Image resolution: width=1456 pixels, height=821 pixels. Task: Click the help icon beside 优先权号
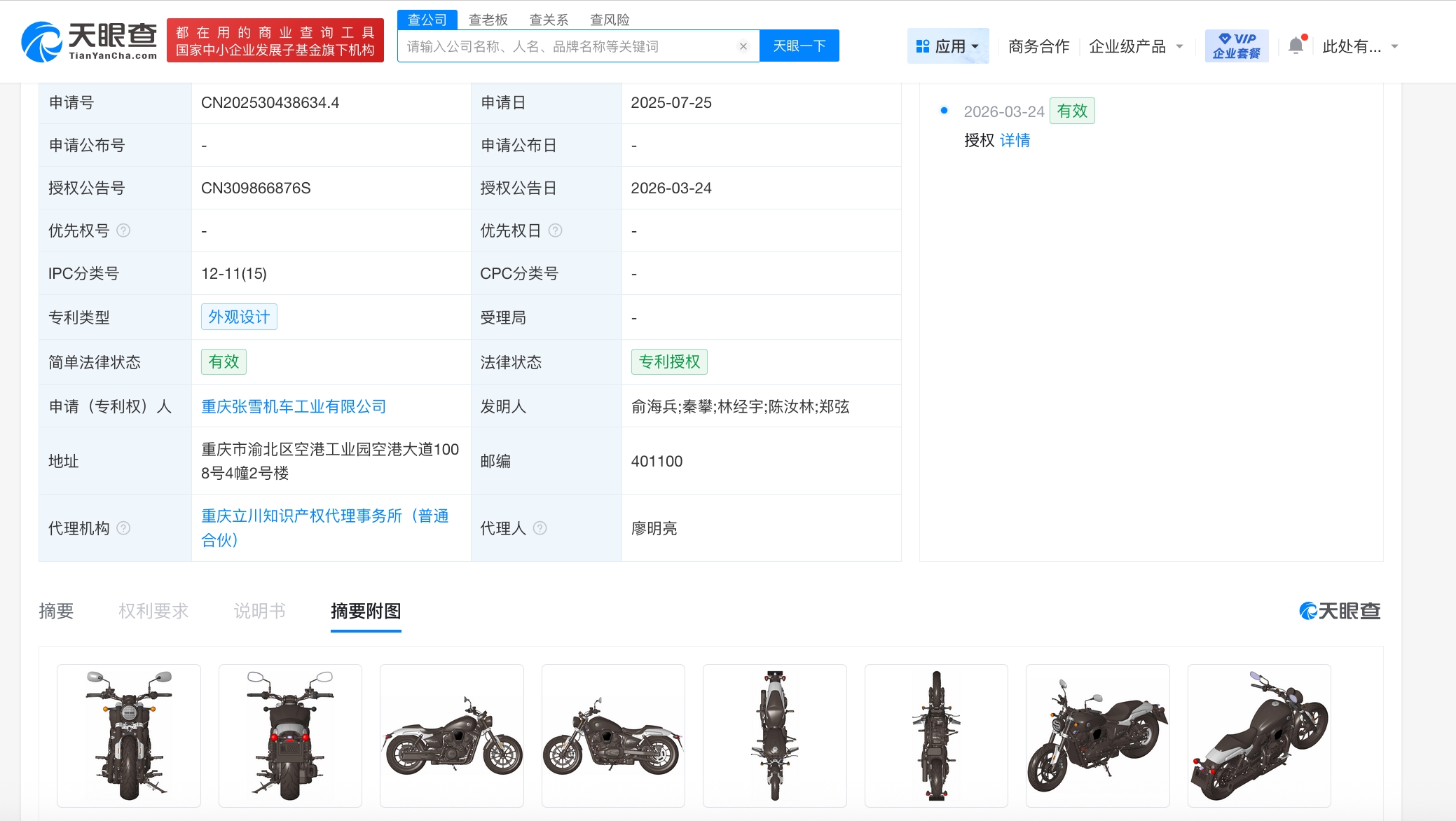(x=123, y=230)
